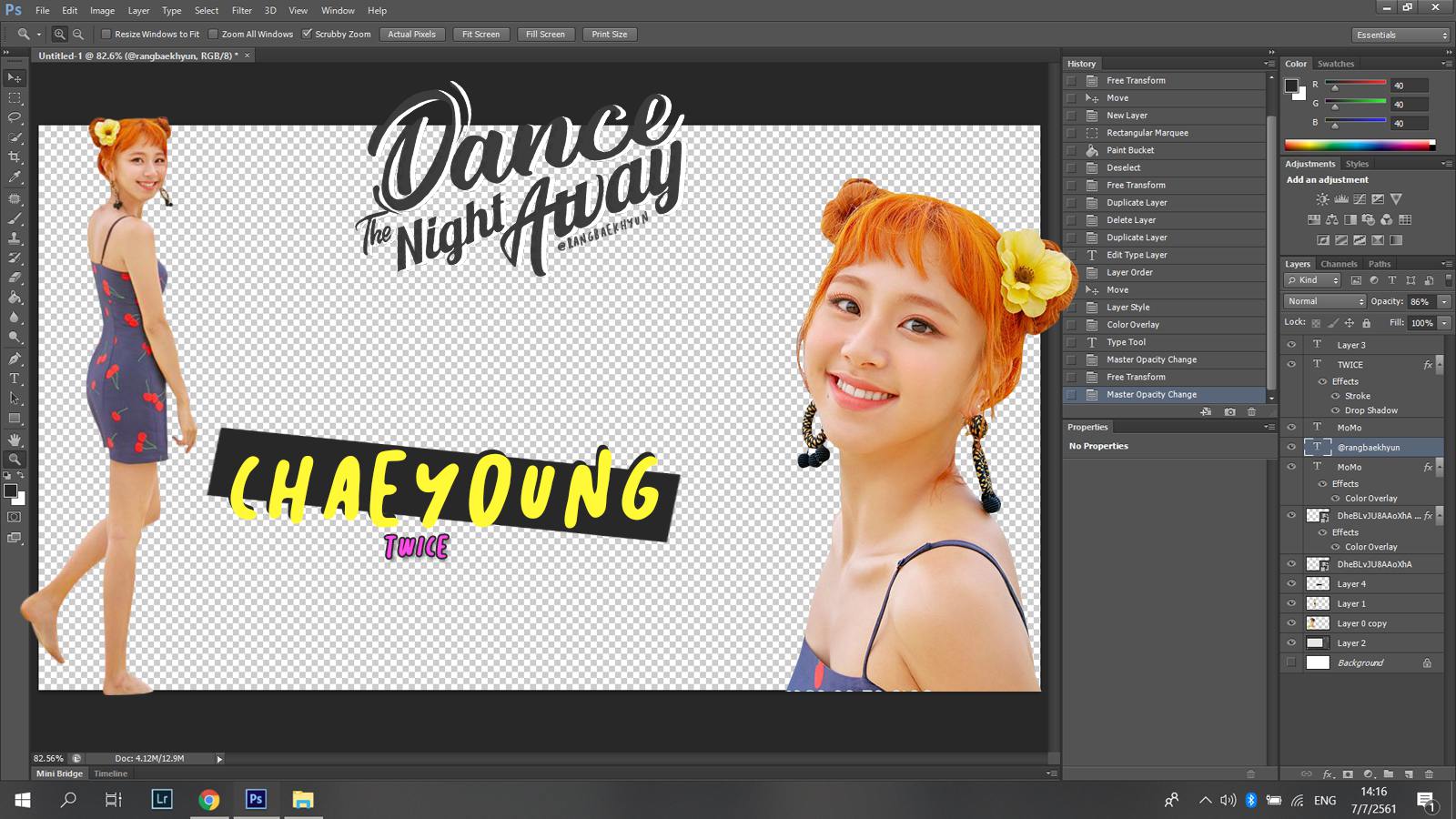
Task: Select the Pen tool
Action: point(15,359)
